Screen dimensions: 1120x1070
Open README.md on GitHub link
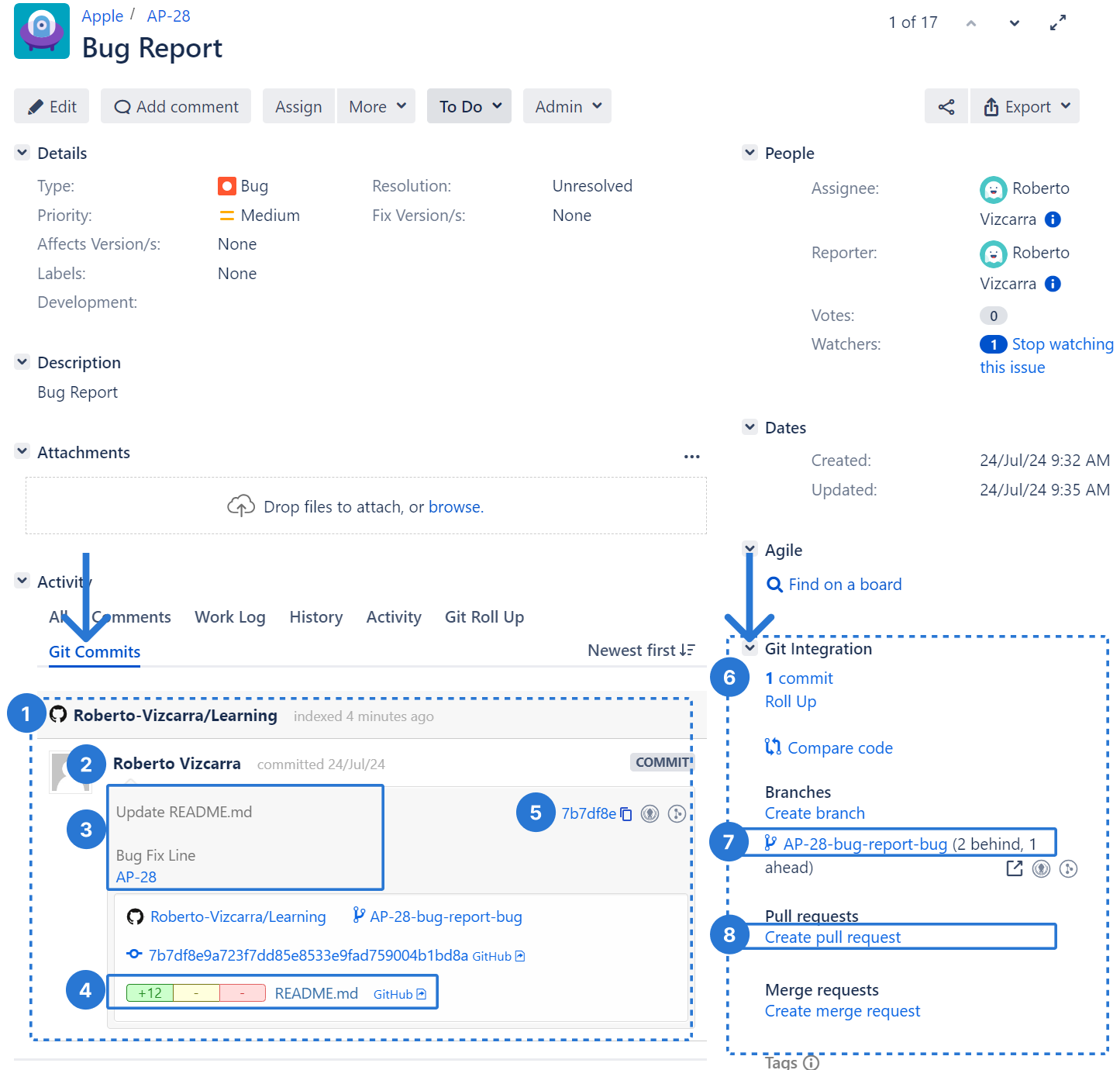pos(399,994)
